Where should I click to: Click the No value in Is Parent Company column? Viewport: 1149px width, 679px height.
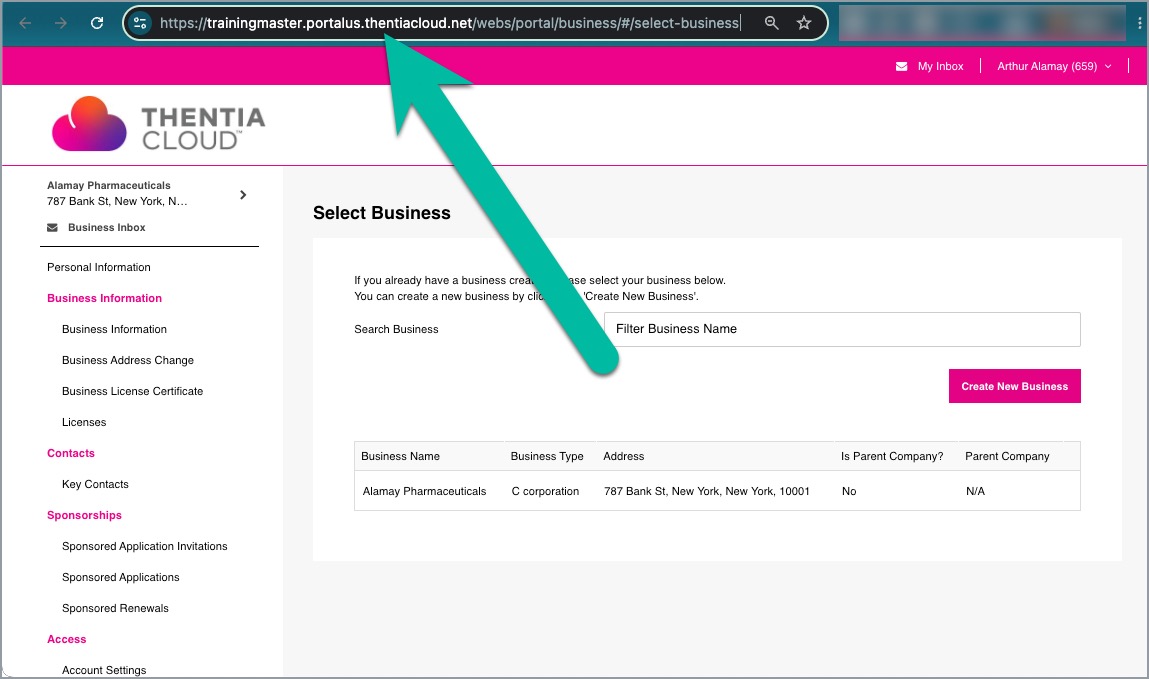849,491
